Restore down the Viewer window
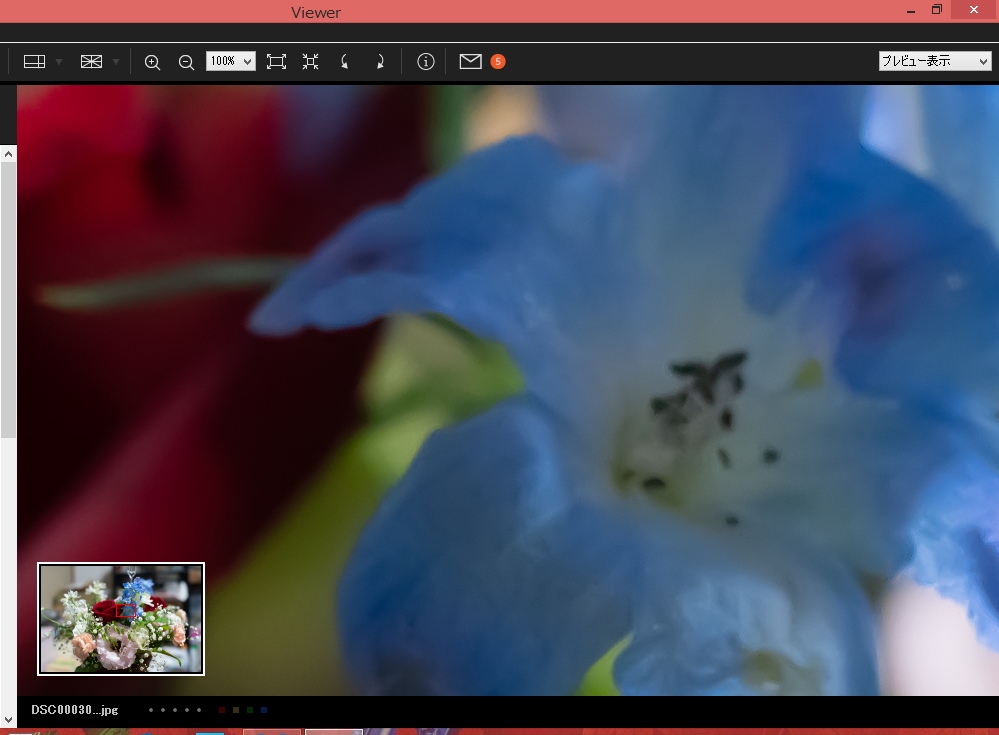The width and height of the screenshot is (999, 735). point(937,10)
